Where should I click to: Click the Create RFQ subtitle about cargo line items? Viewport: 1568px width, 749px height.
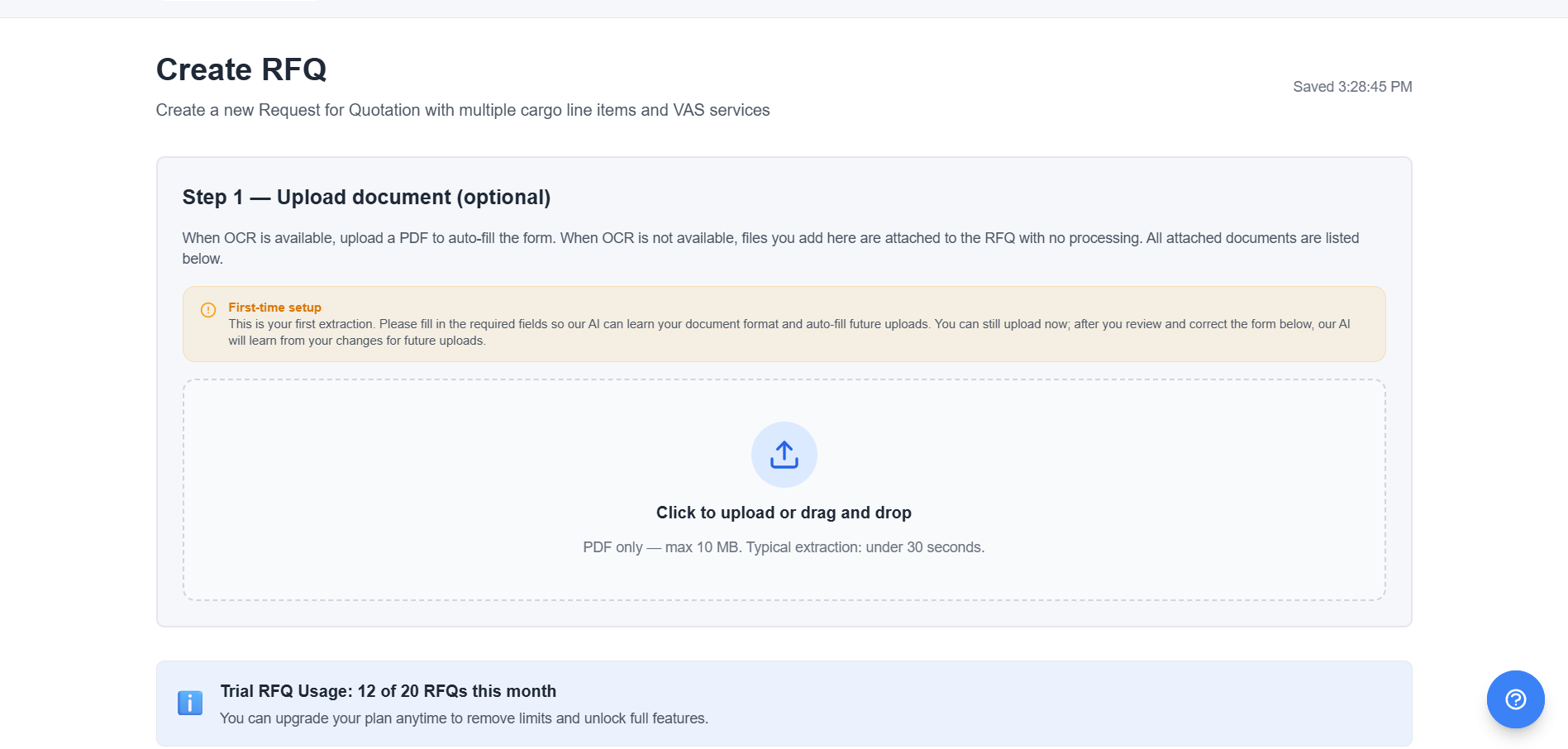tap(462, 110)
